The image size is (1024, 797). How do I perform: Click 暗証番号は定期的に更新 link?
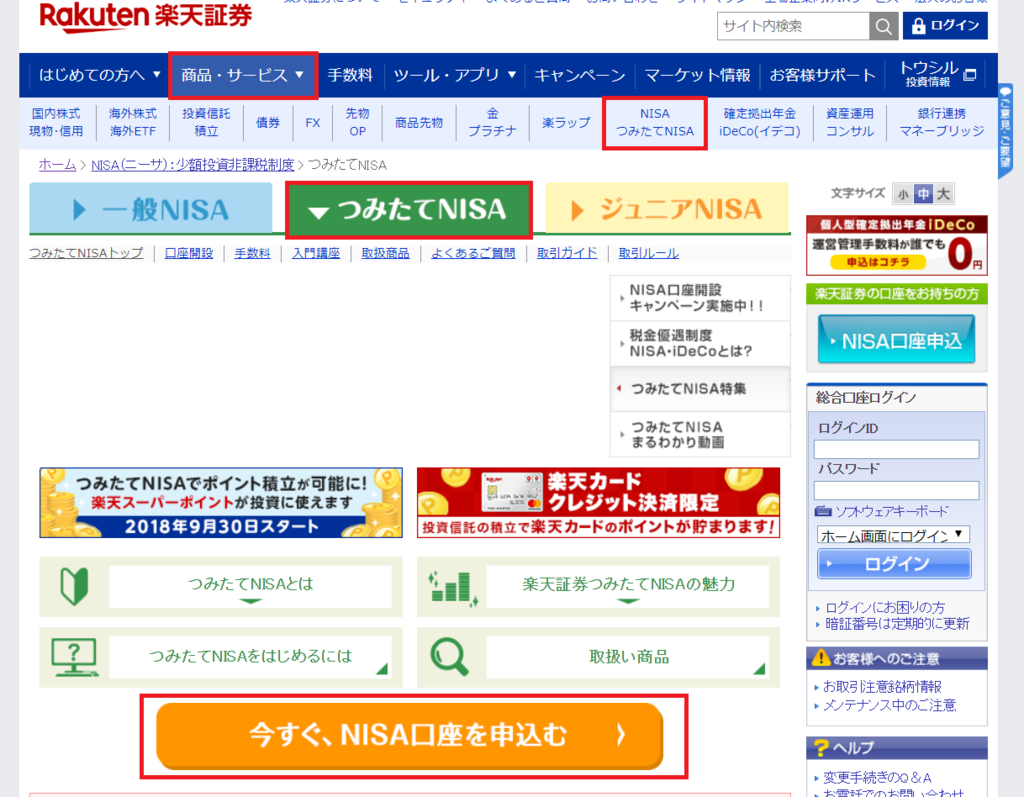pyautogui.click(x=897, y=624)
